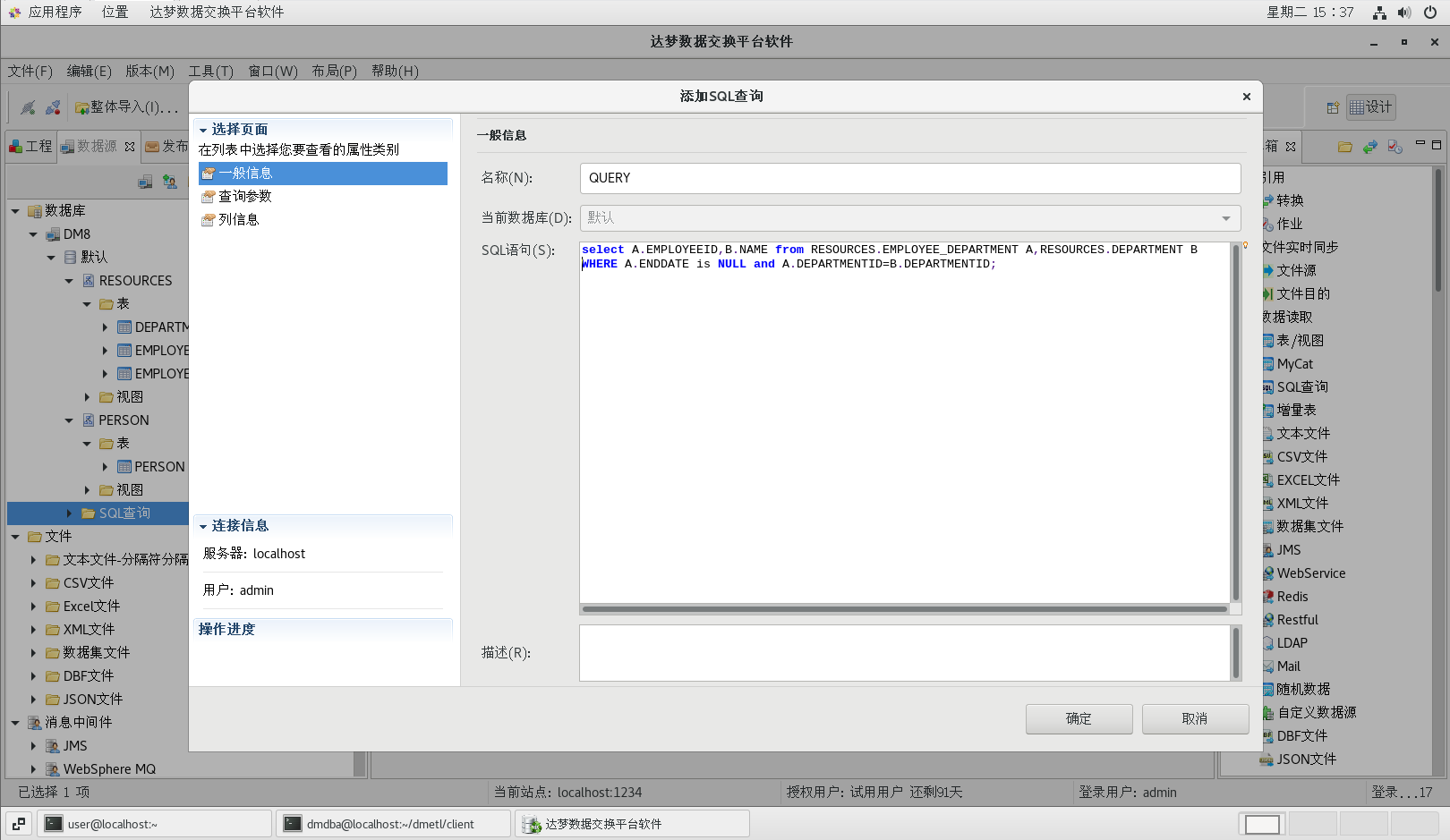This screenshot has height=840, width=1450.
Task: Click the 名称 input field containing QUERY
Action: pyautogui.click(x=910, y=178)
